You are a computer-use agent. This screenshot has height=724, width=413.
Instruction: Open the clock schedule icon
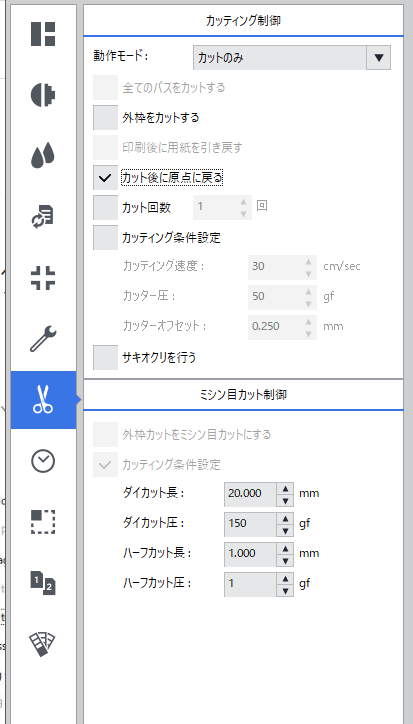(x=43, y=461)
